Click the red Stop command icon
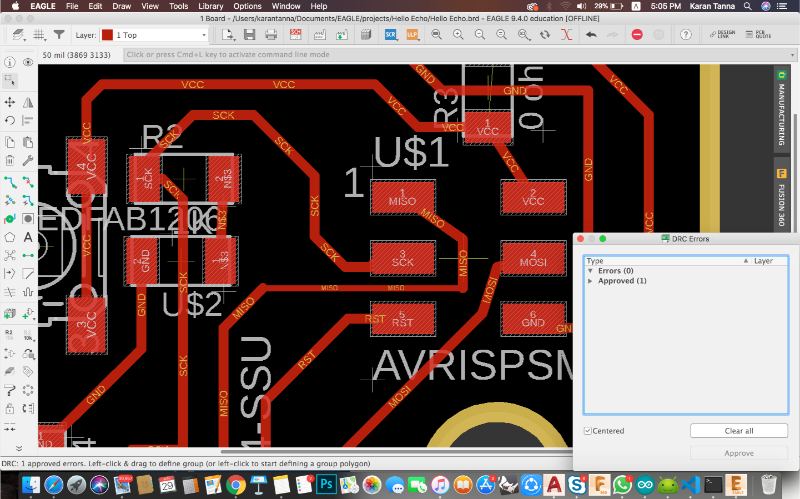 637,35
